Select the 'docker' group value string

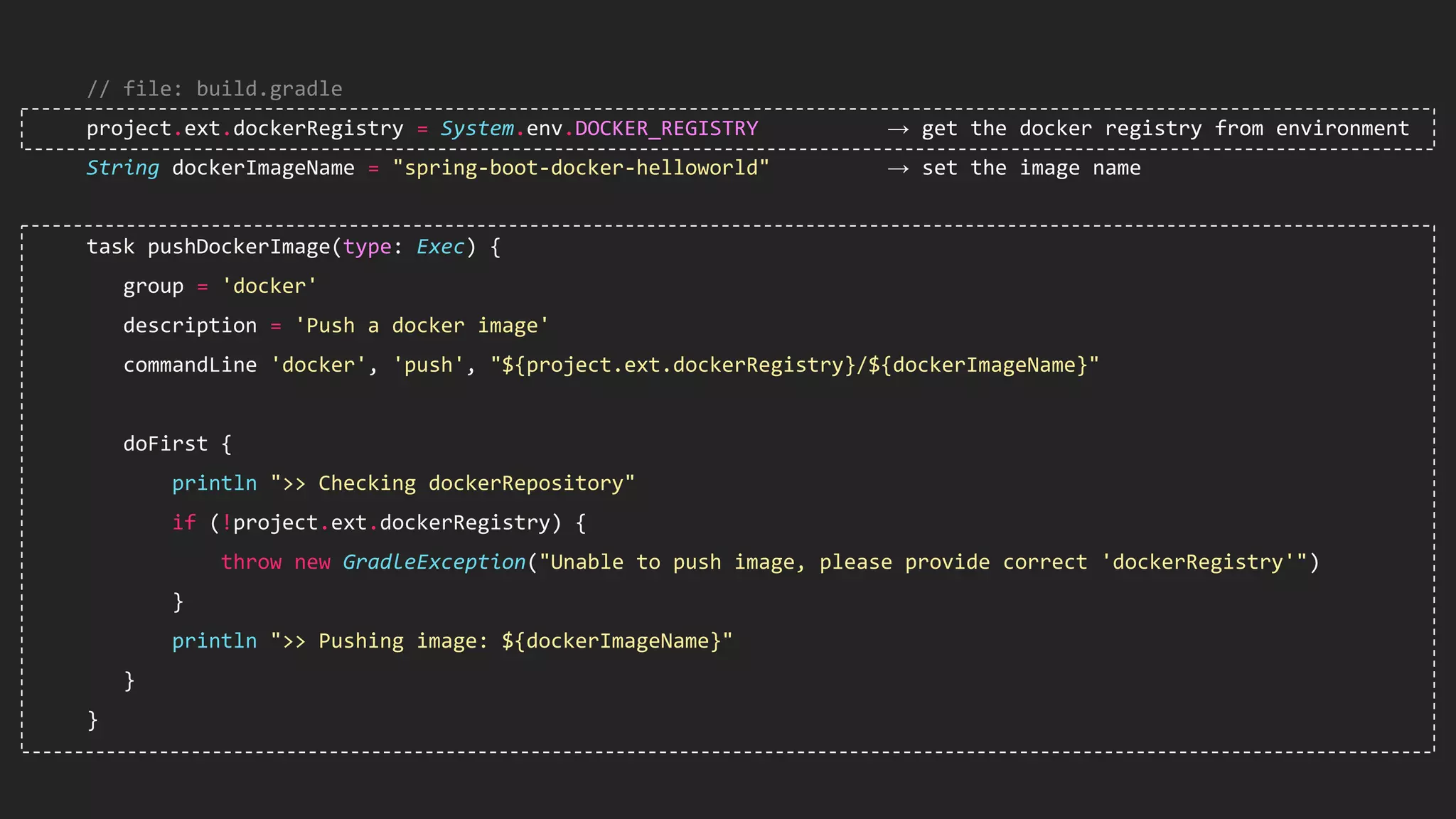pos(269,286)
